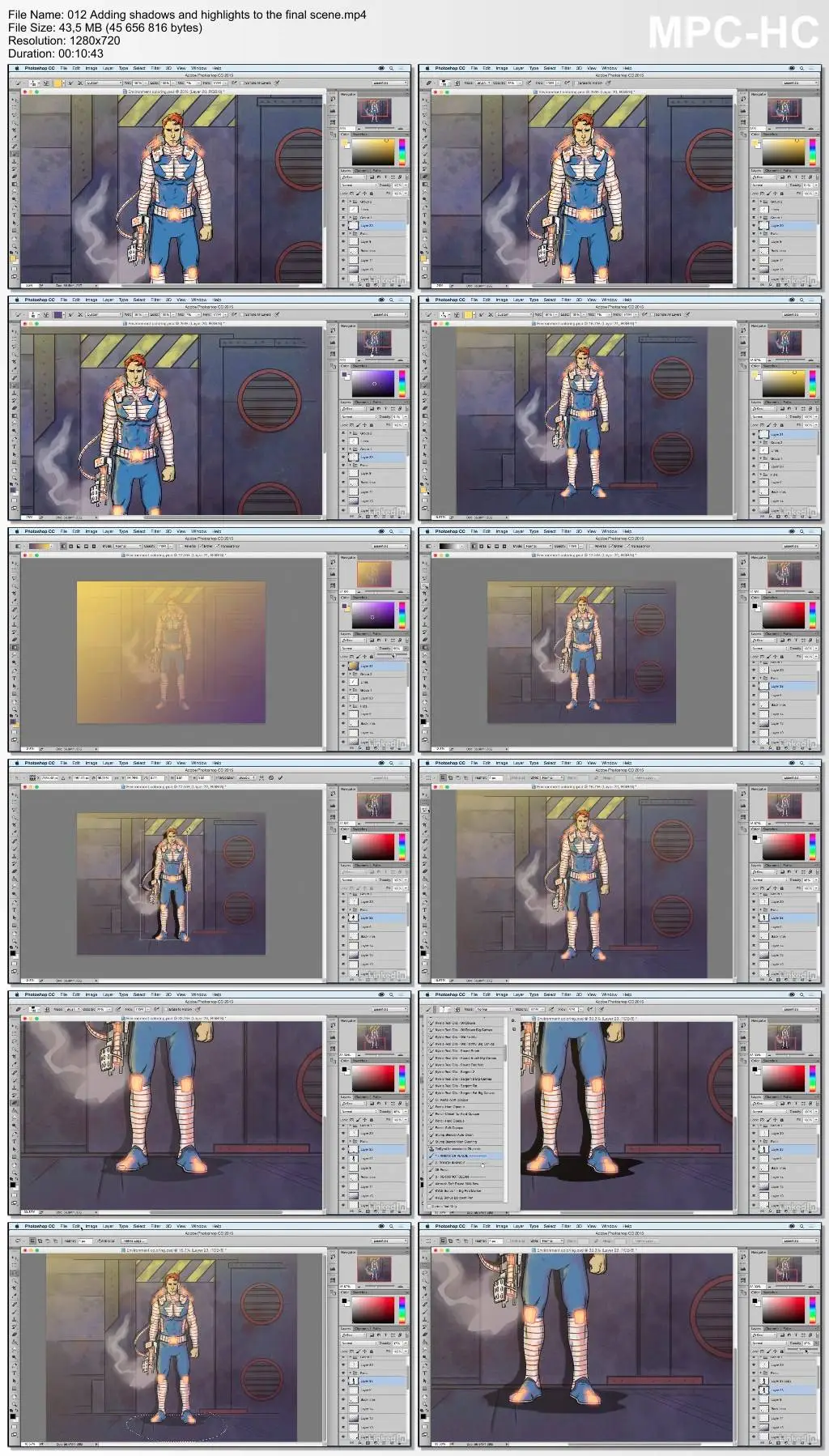Screen dimensions: 829x1456
Task: Open Filter menu in the top-left frame
Action: coord(155,68)
